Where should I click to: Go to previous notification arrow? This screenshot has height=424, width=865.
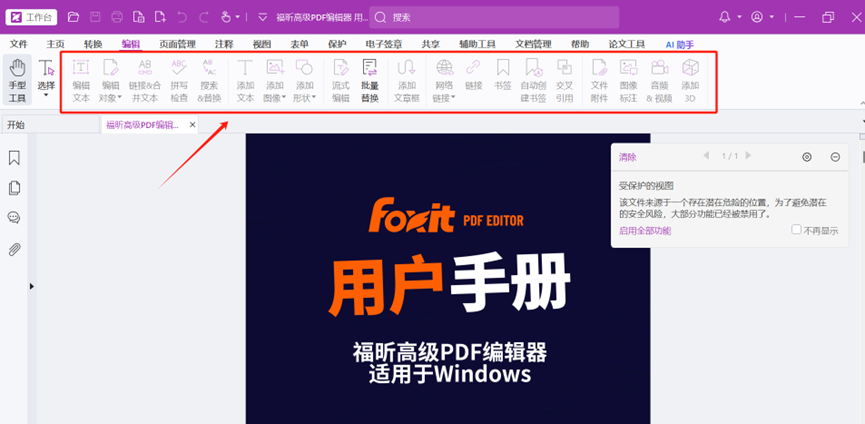click(x=706, y=156)
